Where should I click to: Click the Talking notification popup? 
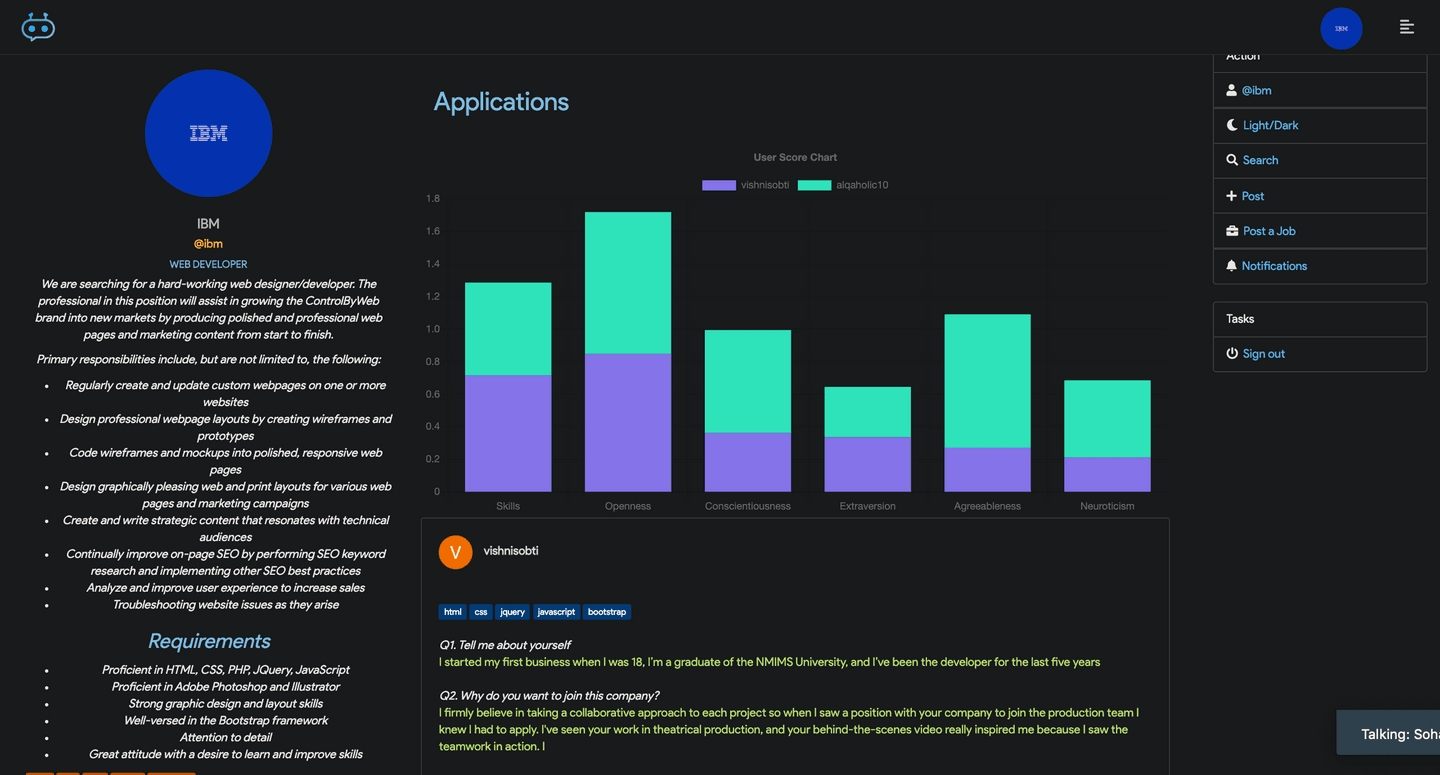coord(1388,733)
